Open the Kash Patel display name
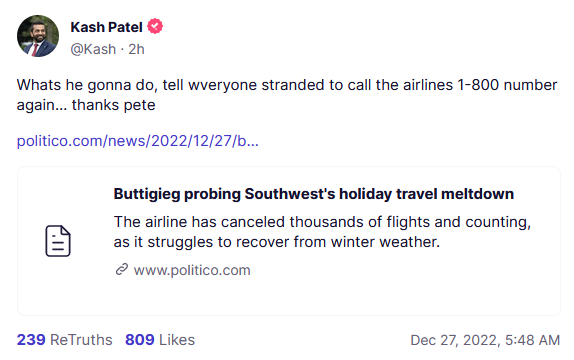This screenshot has width=574, height=360. pyautogui.click(x=106, y=27)
